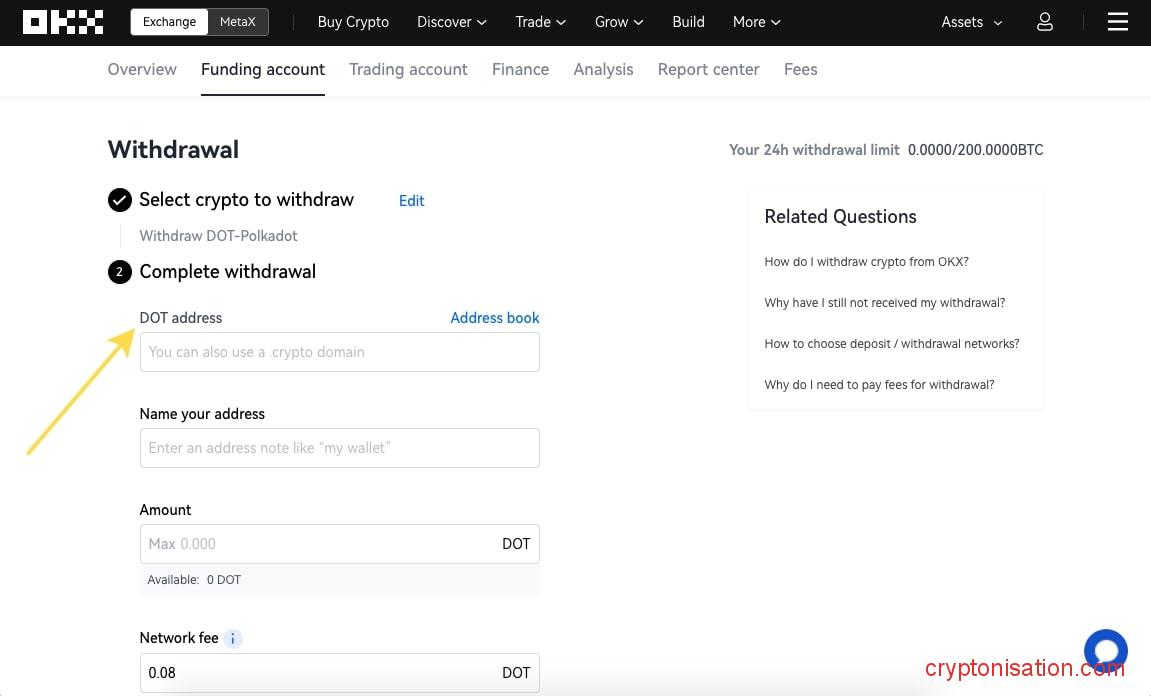Open the user profile icon
1151x696 pixels.
coord(1044,22)
